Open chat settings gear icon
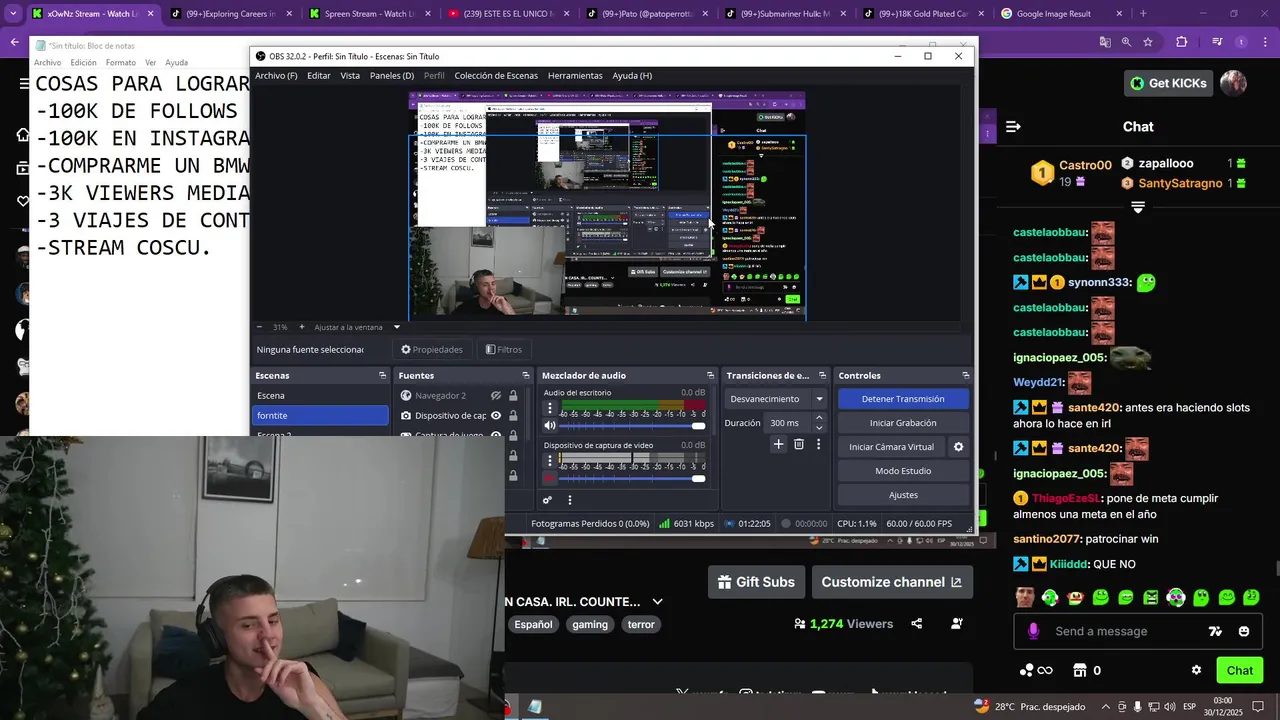Viewport: 1280px width, 720px height. point(1196,670)
